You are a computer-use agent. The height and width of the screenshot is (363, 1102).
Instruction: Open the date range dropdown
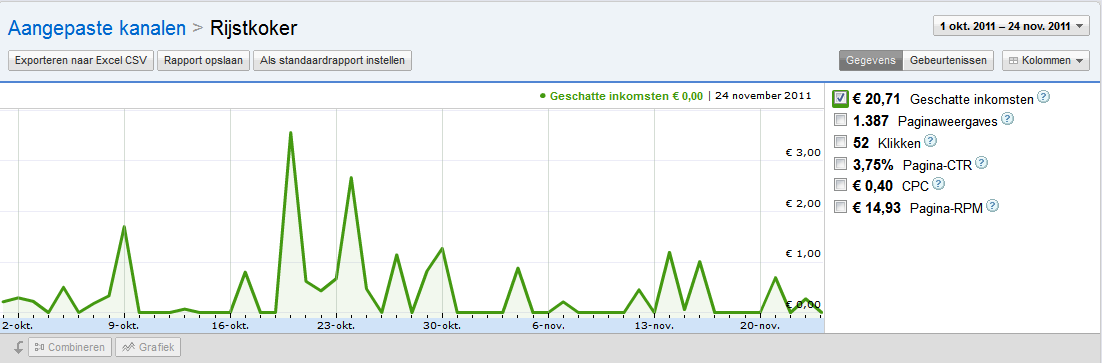tap(1011, 27)
